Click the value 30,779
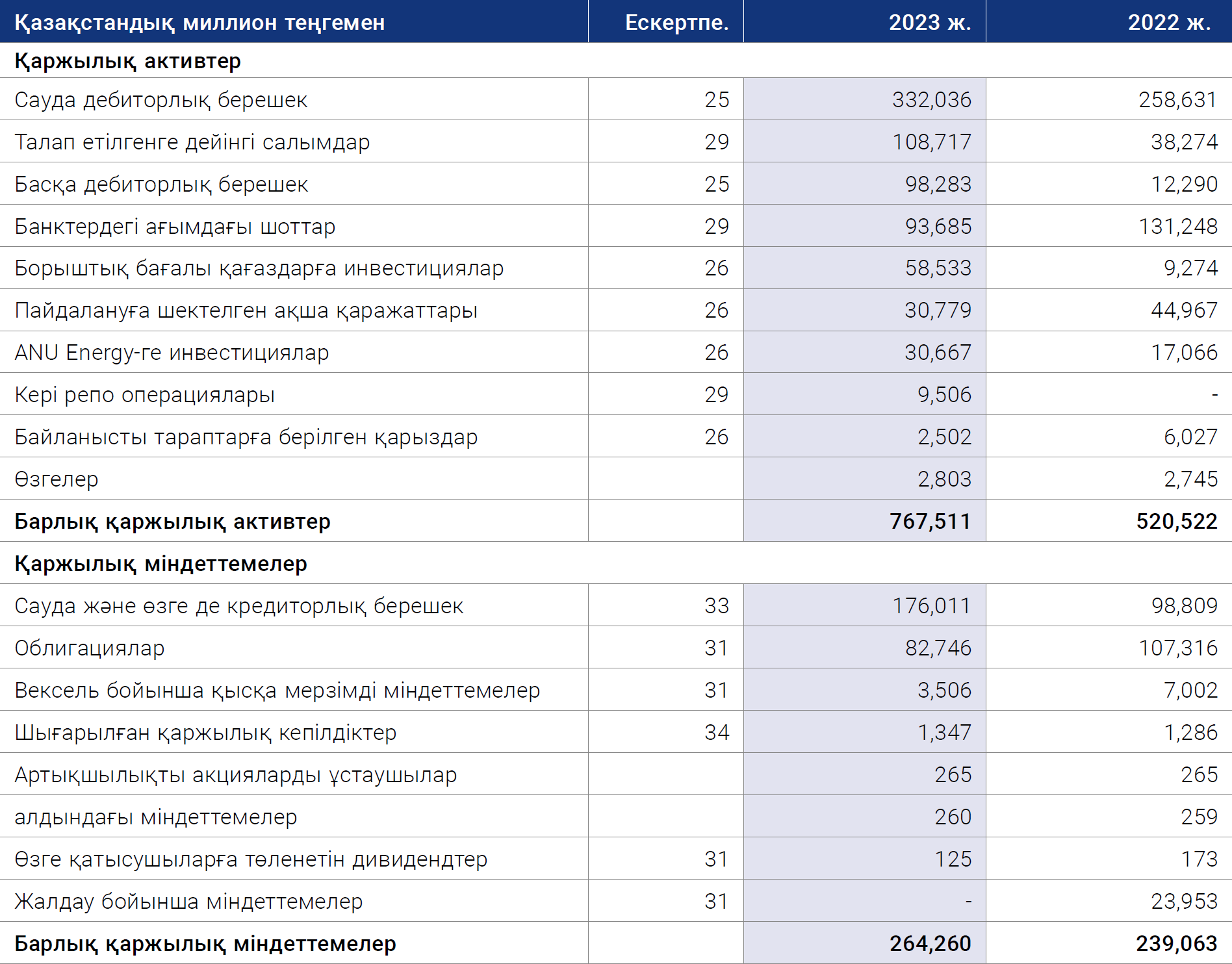This screenshot has width=1232, height=964. pos(938,311)
